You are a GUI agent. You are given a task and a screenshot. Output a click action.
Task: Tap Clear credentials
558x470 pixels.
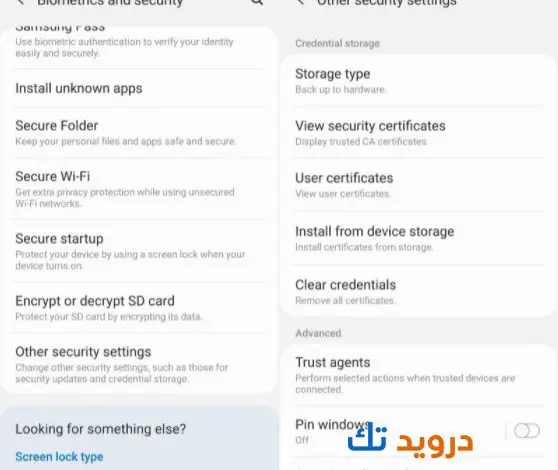coord(418,292)
